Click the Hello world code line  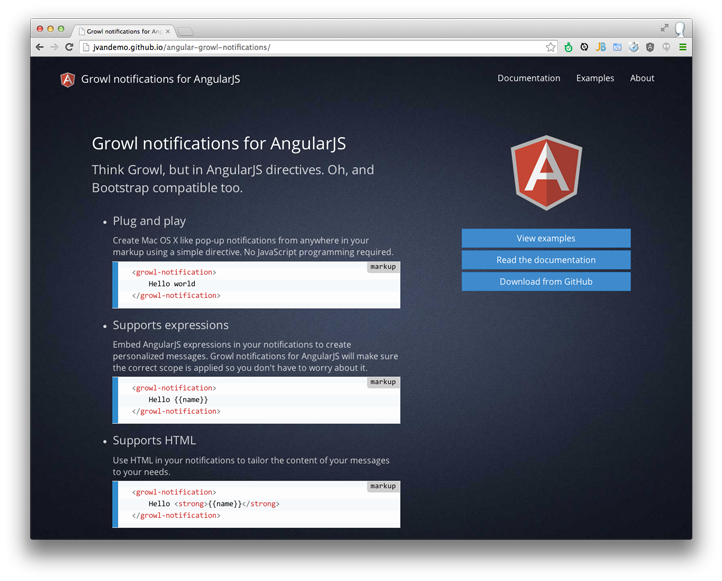(x=172, y=284)
